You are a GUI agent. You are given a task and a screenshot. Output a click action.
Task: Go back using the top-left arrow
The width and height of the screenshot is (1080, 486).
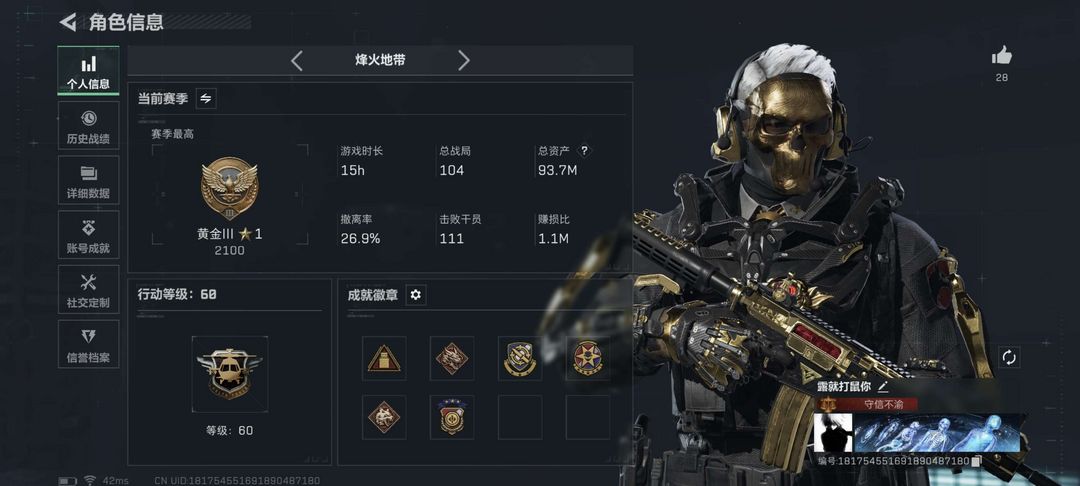(68, 22)
